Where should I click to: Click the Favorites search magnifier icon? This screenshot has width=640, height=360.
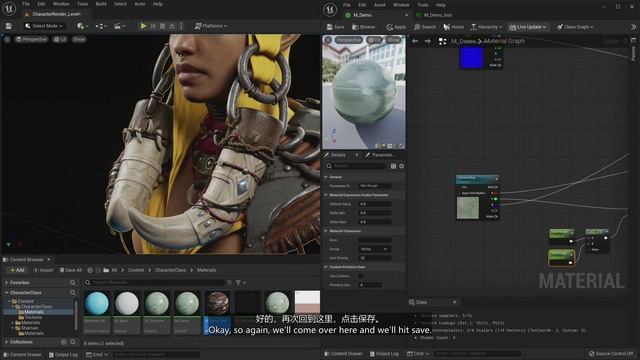coord(73,282)
